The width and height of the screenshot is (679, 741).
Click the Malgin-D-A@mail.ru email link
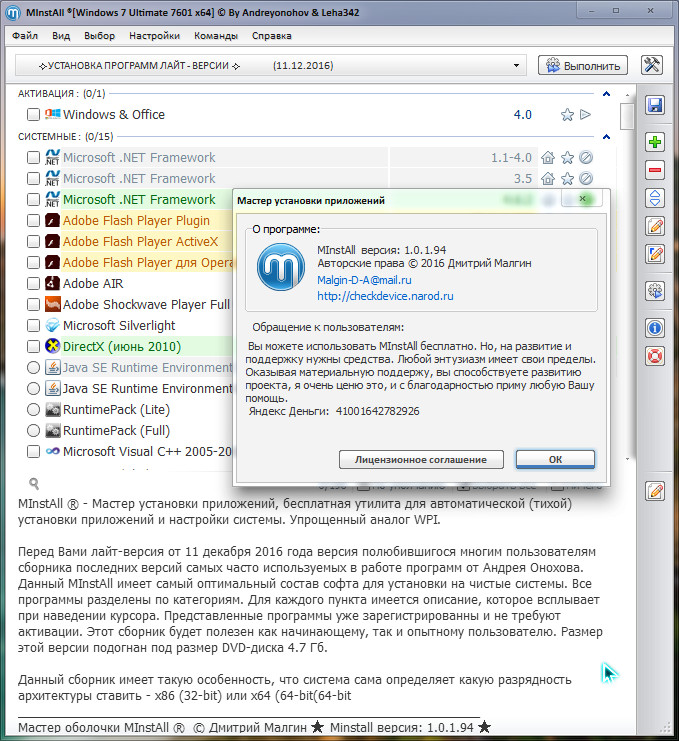coord(364,280)
